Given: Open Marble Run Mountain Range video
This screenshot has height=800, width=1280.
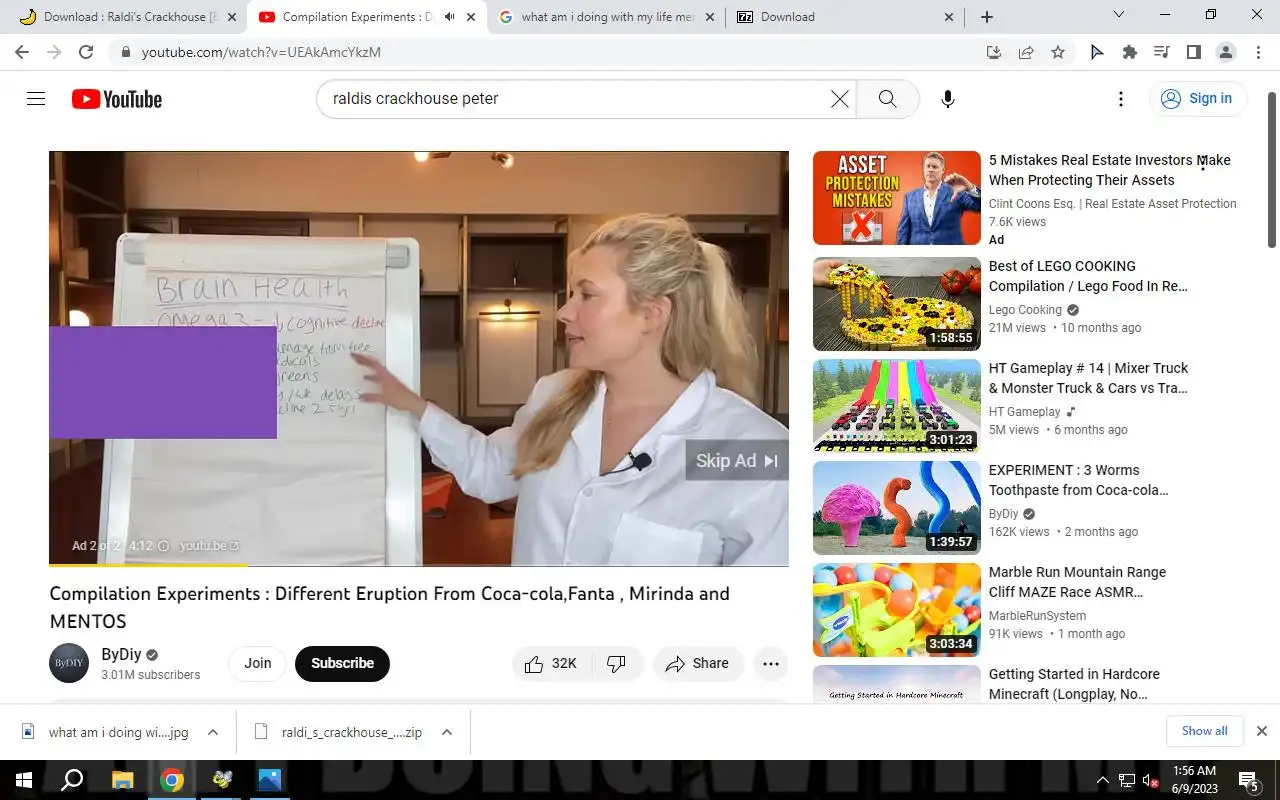Looking at the screenshot, I should (896, 610).
